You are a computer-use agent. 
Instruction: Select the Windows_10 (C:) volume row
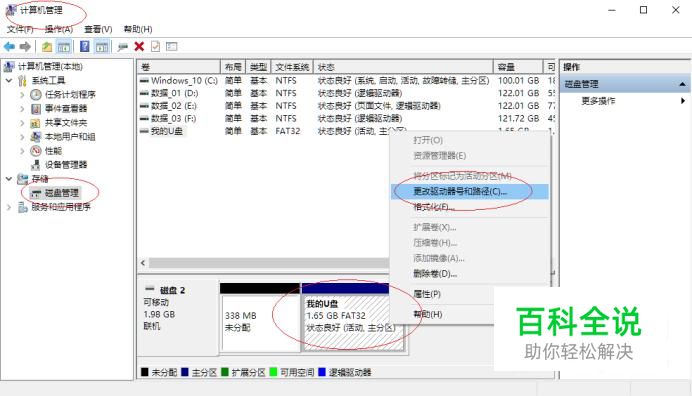click(x=346, y=81)
